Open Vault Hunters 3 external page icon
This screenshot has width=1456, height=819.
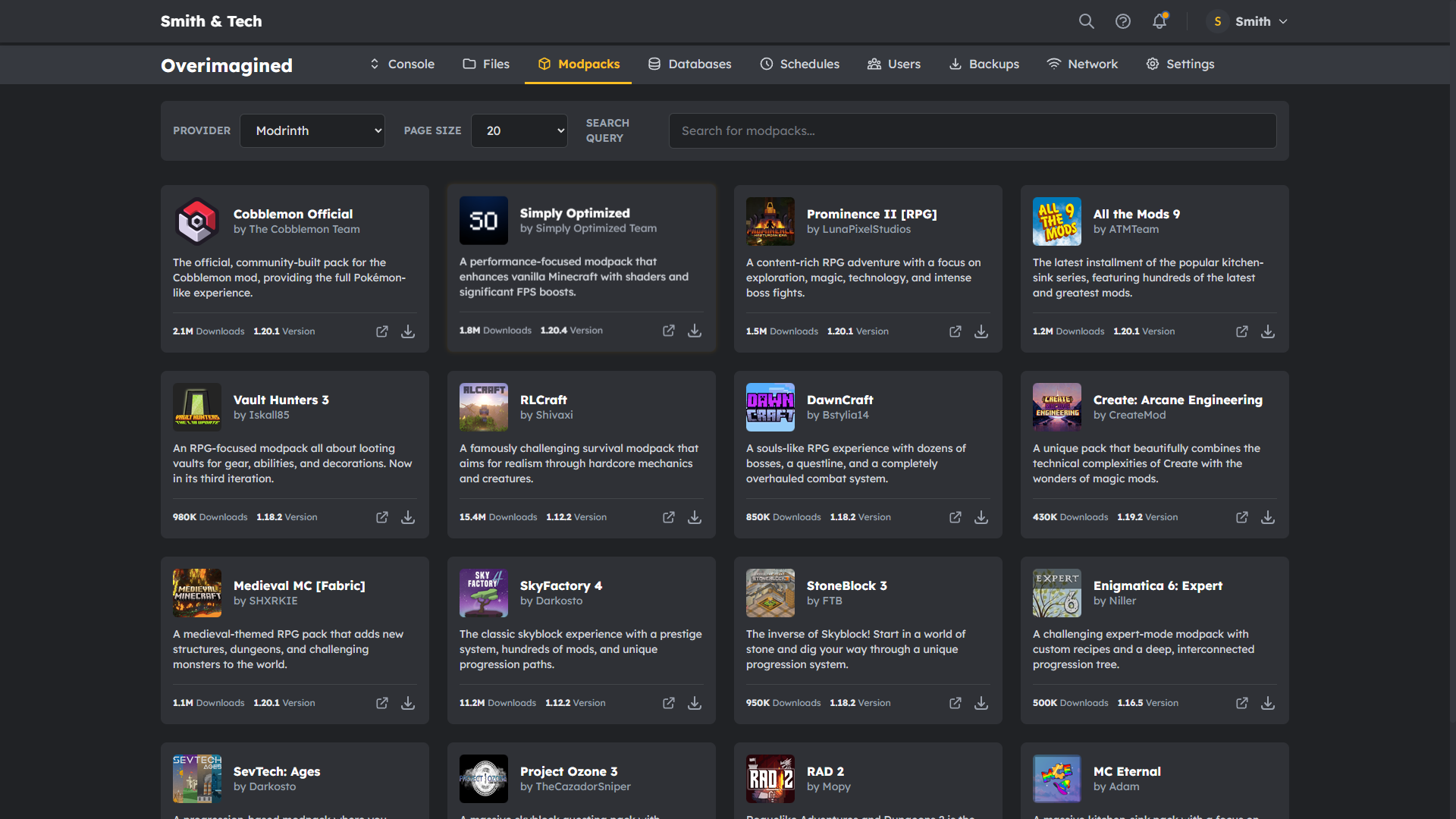381,517
